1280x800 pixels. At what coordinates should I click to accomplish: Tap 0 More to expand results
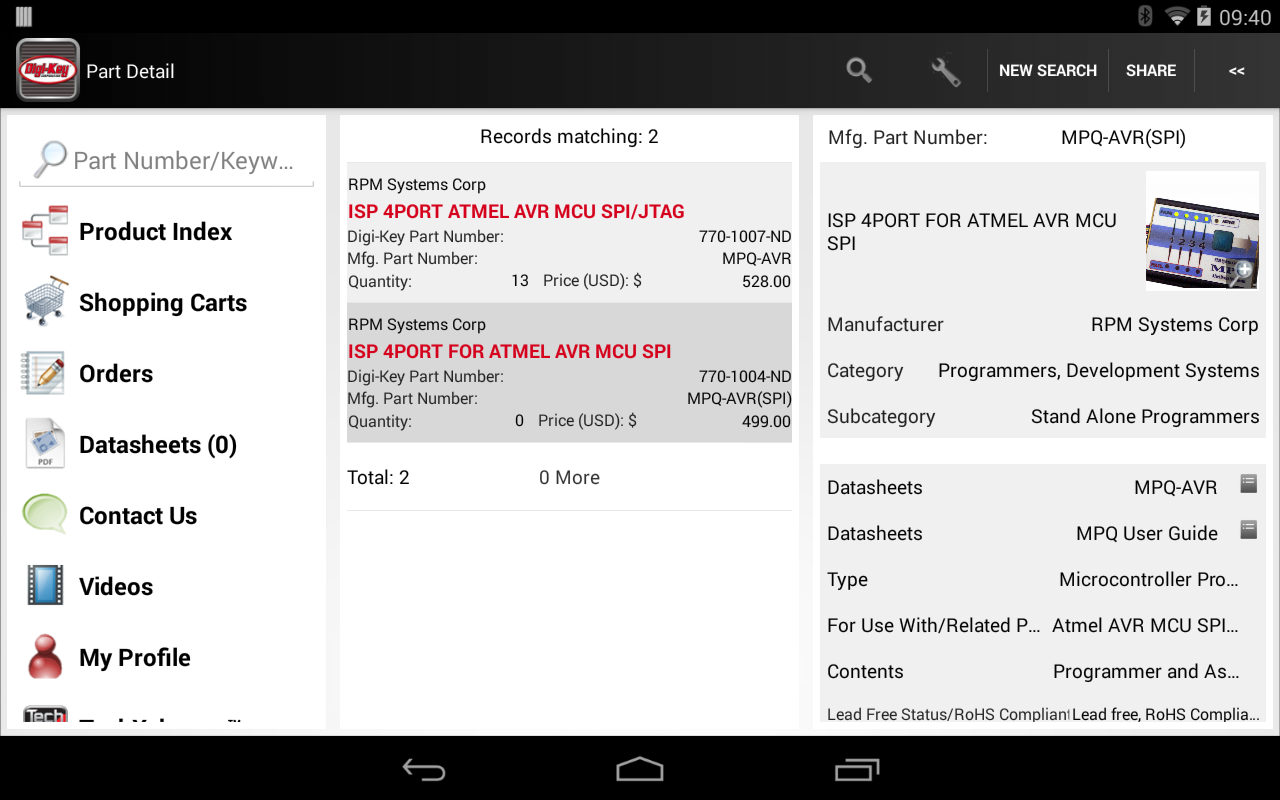[x=569, y=477]
